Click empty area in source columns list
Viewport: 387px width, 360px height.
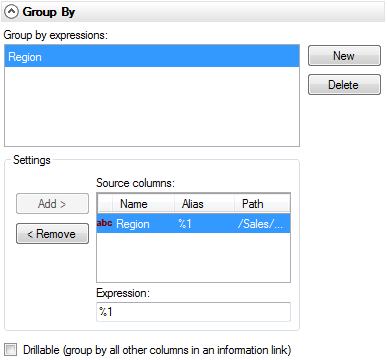point(193,257)
